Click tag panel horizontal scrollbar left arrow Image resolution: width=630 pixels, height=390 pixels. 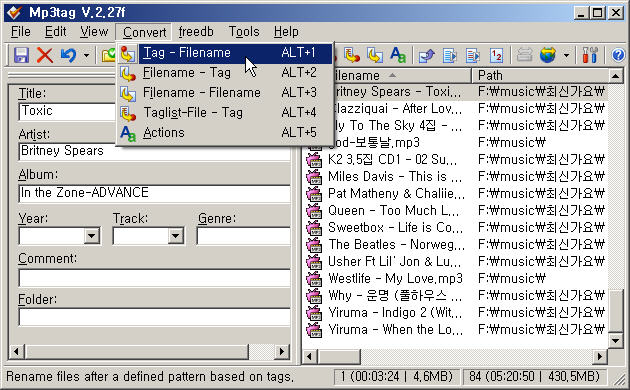pos(16,352)
